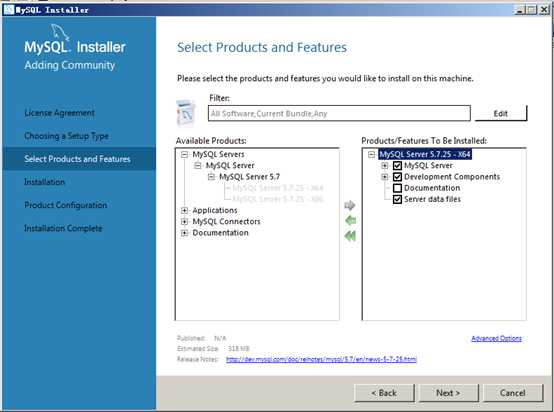Click the green remove-product left arrow
This screenshot has width=554, height=412.
coord(350,221)
